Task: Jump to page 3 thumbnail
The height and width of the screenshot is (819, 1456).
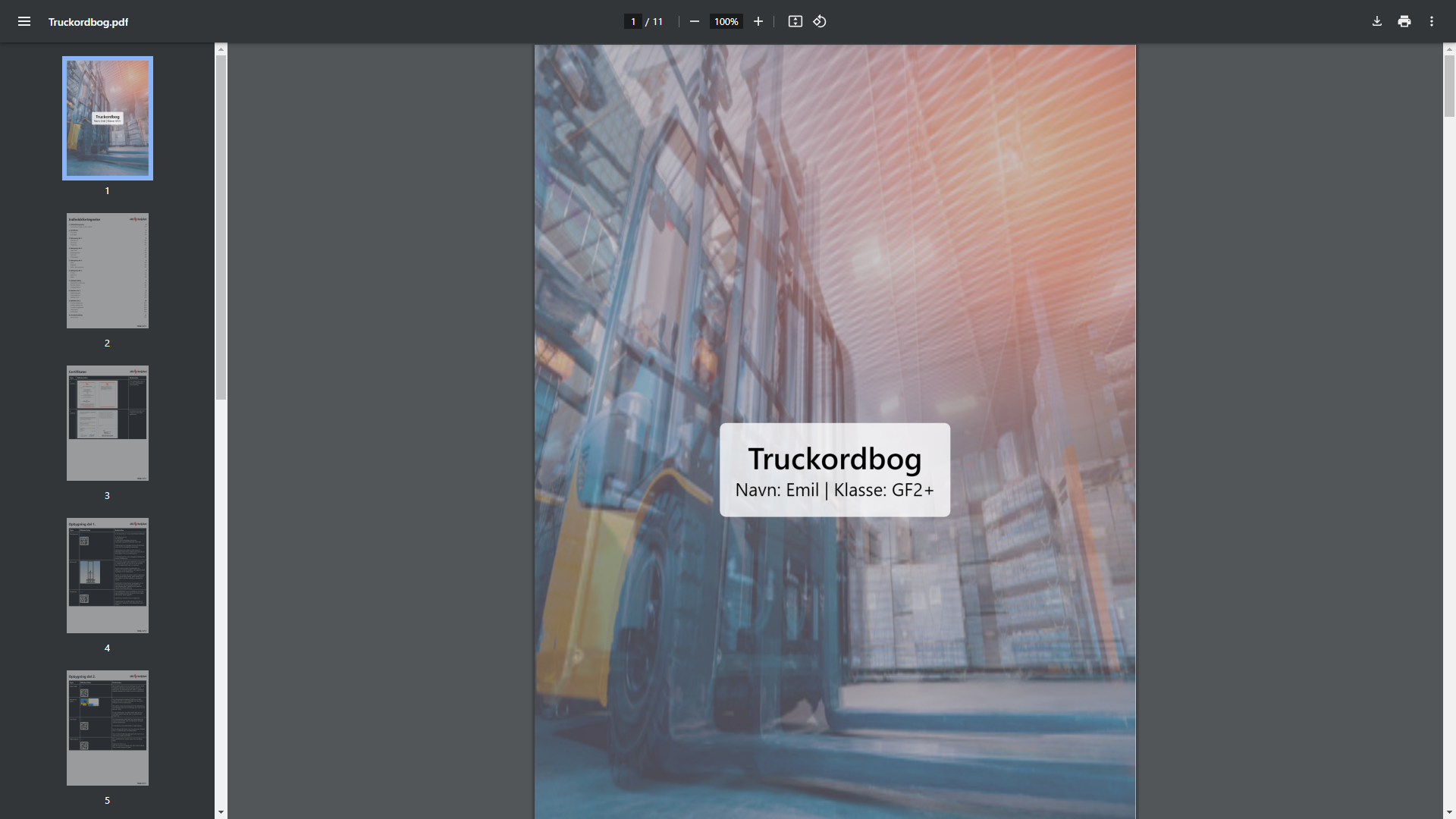Action: [x=108, y=423]
